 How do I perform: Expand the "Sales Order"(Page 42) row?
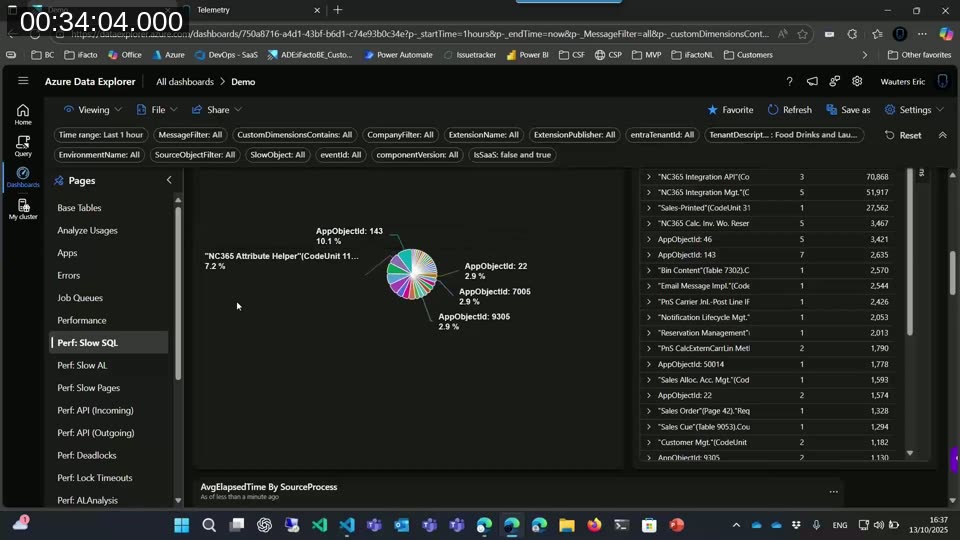click(648, 411)
